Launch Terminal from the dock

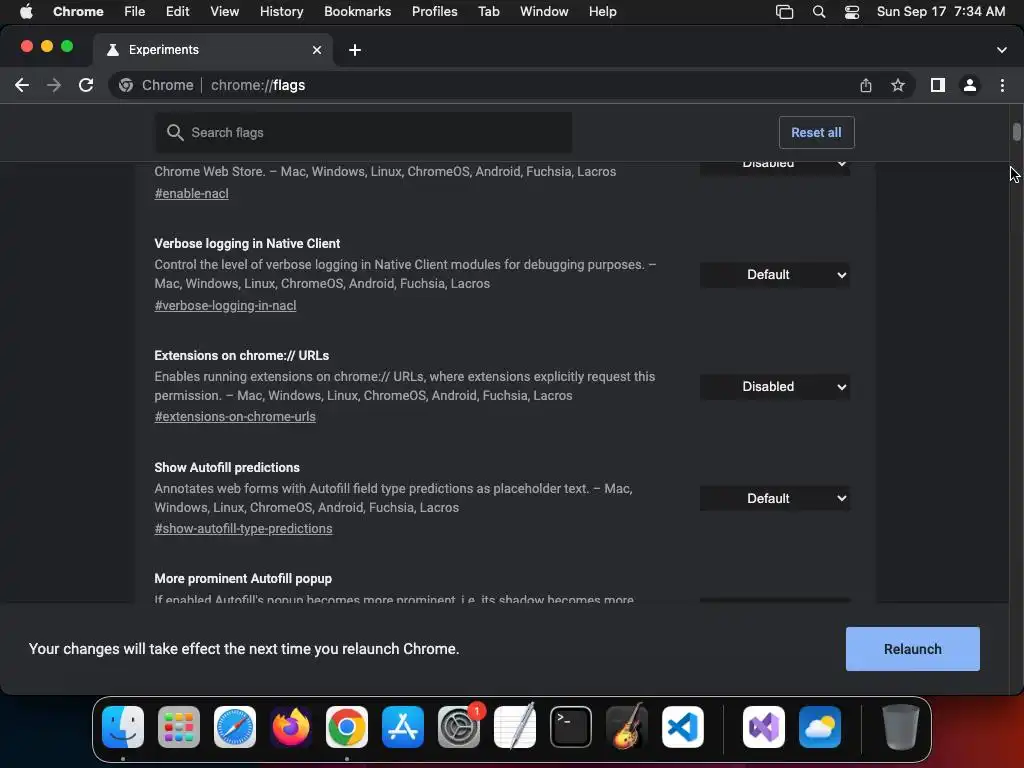(571, 727)
